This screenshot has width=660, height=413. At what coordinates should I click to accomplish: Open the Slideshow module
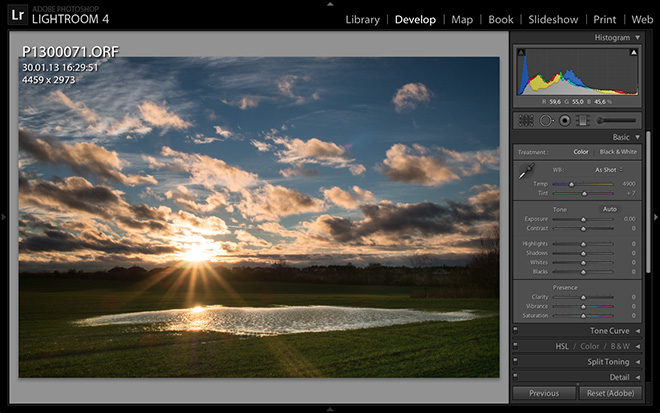(x=553, y=19)
